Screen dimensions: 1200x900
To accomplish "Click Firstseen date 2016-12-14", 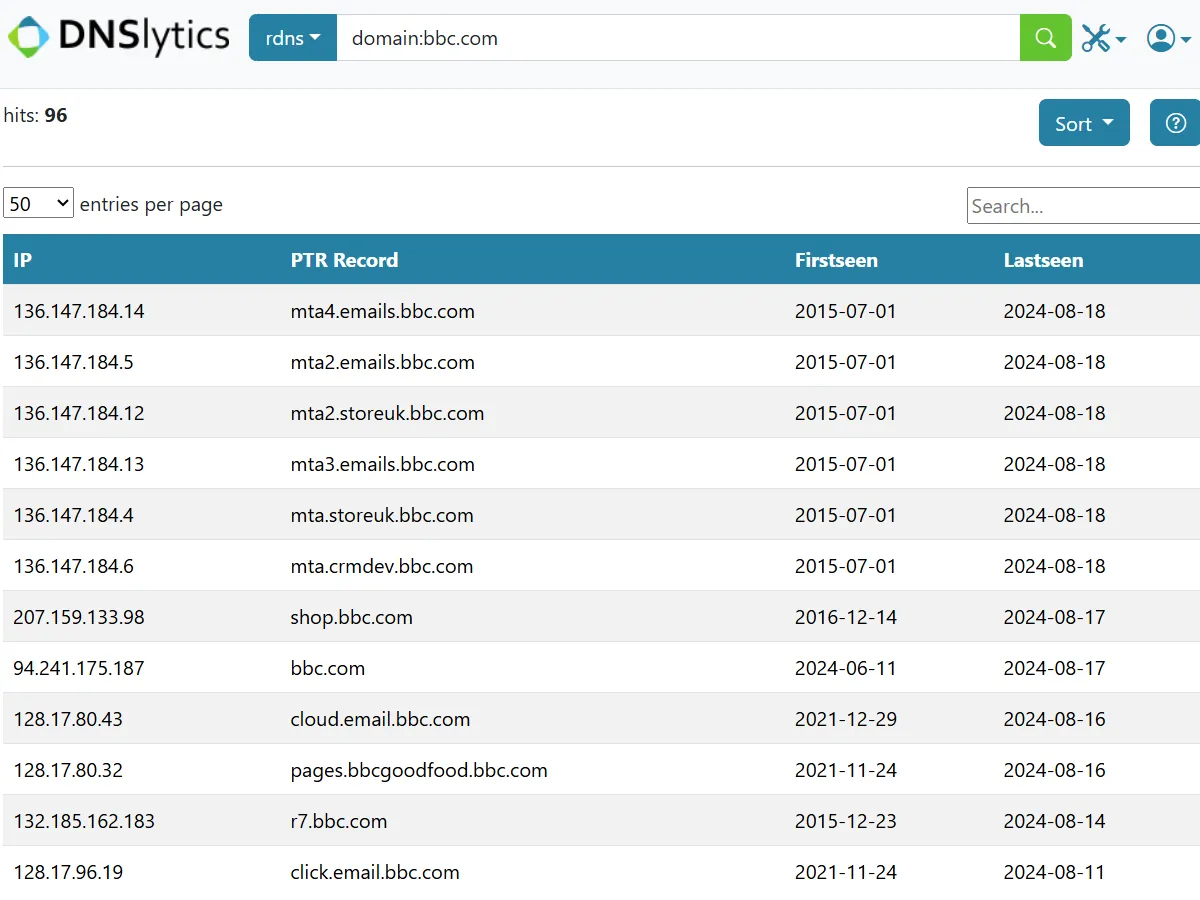I will (846, 617).
